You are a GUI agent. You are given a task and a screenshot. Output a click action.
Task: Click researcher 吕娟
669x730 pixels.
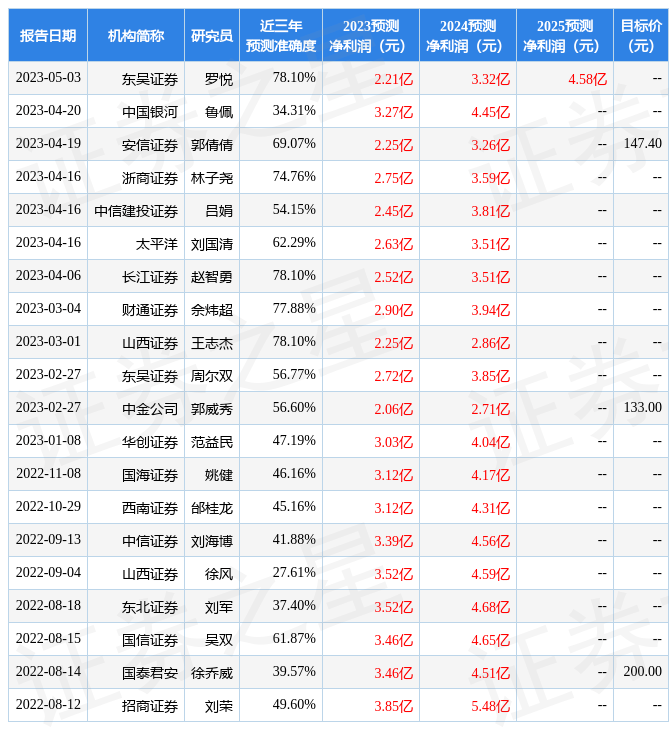pos(219,211)
